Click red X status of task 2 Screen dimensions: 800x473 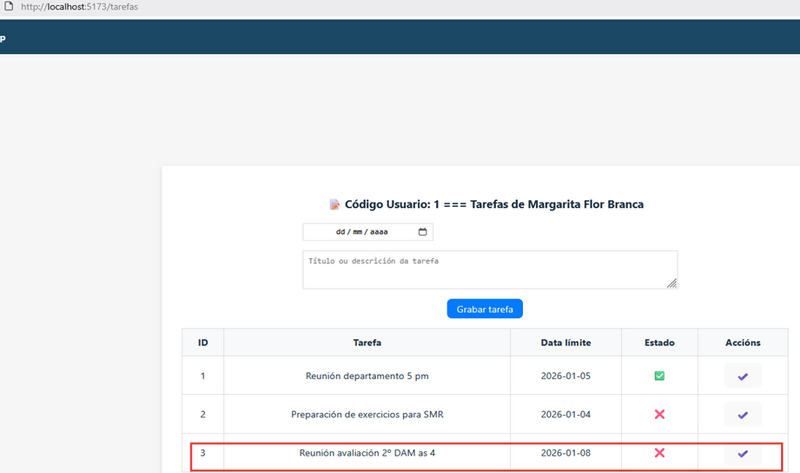point(659,414)
